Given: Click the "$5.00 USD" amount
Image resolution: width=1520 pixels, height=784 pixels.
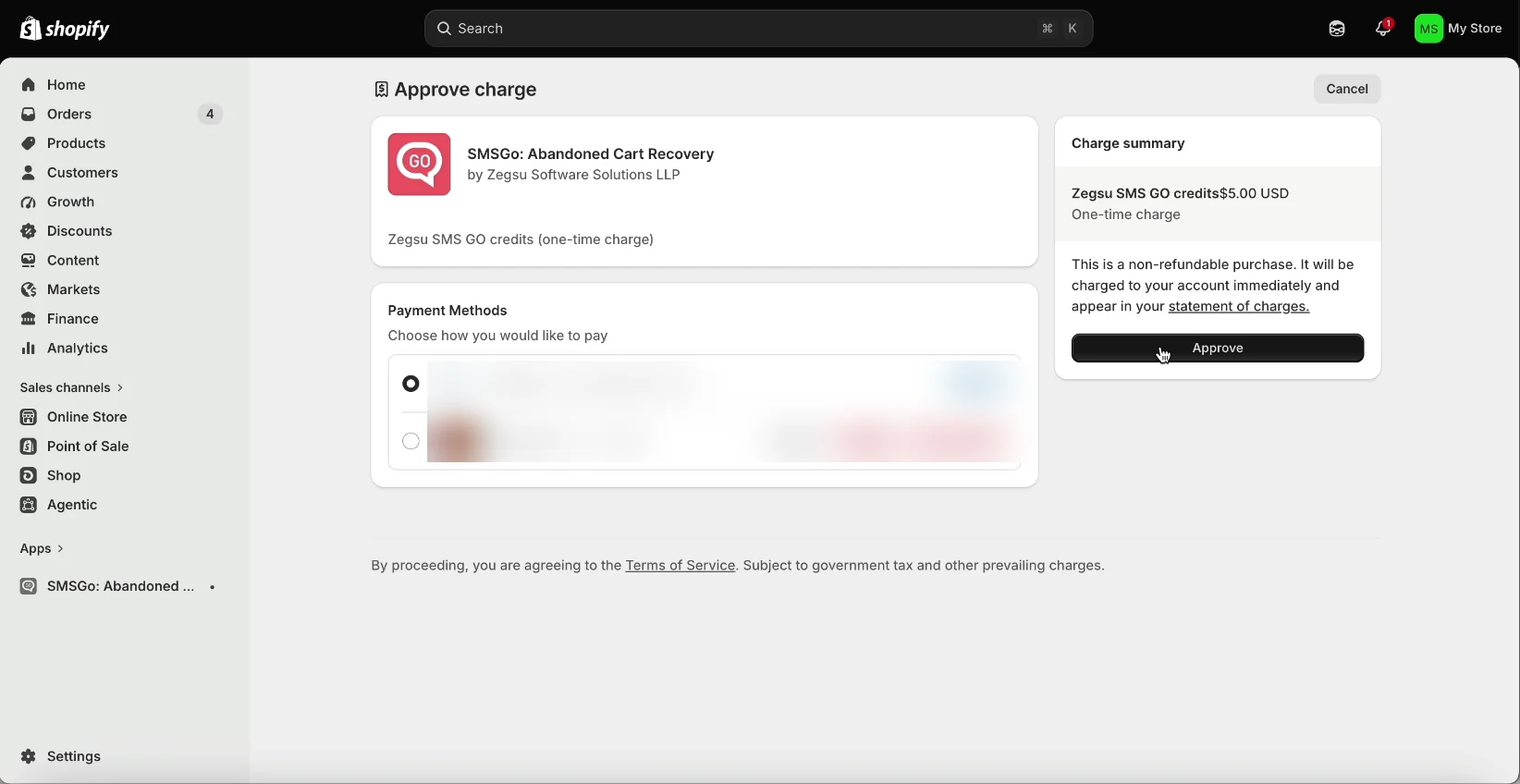Looking at the screenshot, I should 1255,194.
